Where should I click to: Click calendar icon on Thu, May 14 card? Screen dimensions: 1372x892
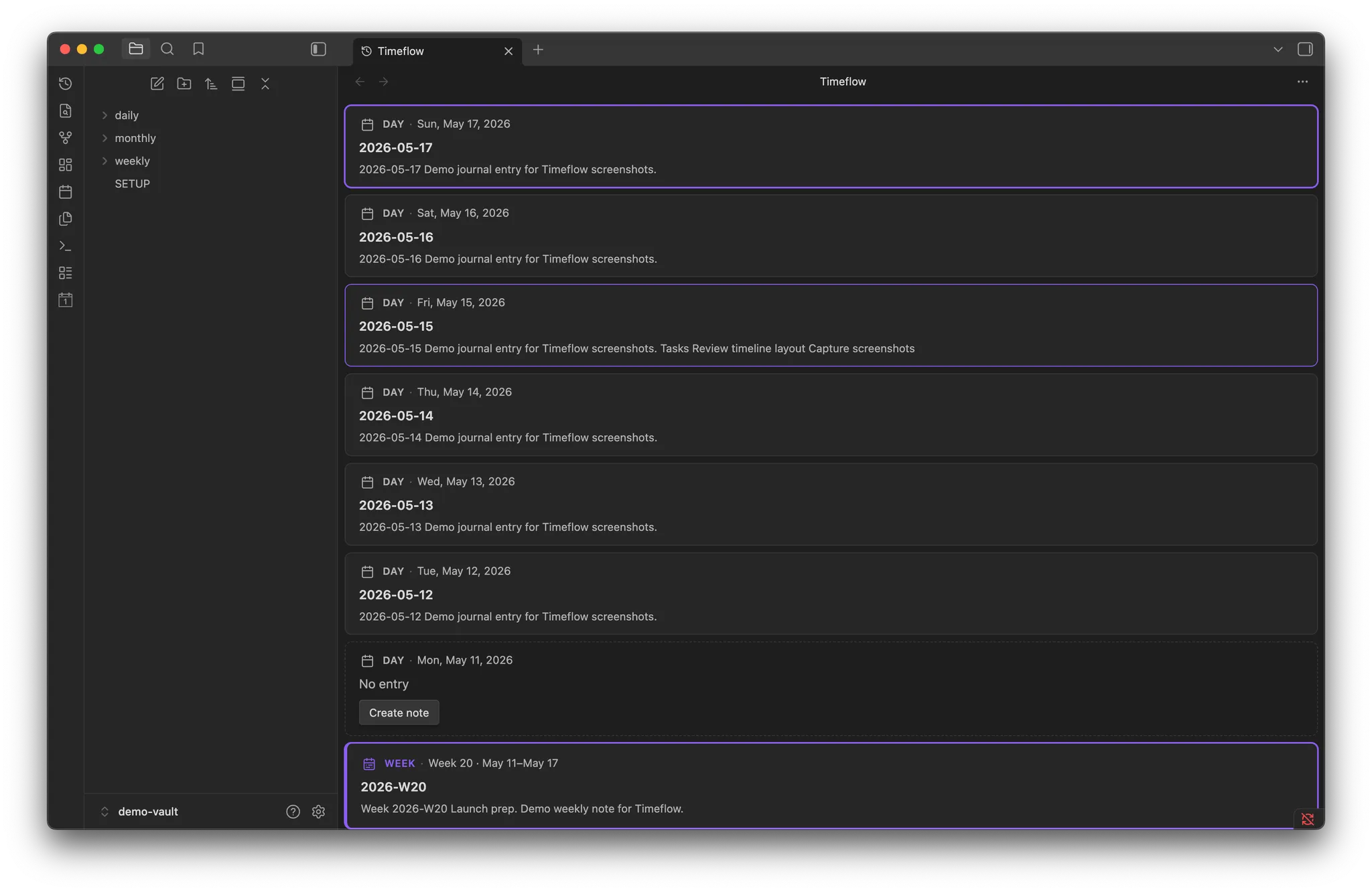click(x=367, y=392)
